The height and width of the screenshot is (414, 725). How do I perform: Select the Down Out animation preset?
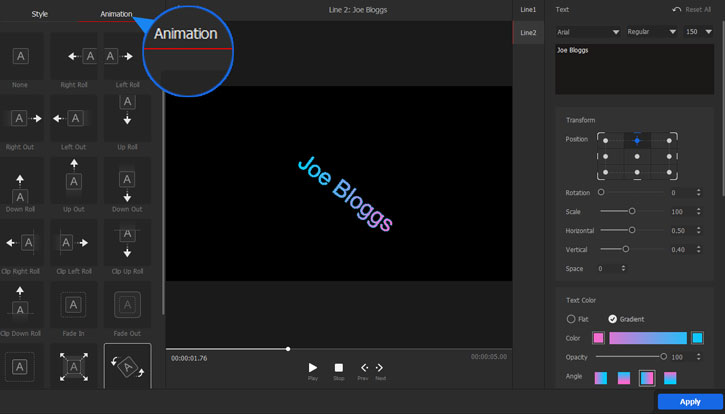click(x=127, y=182)
